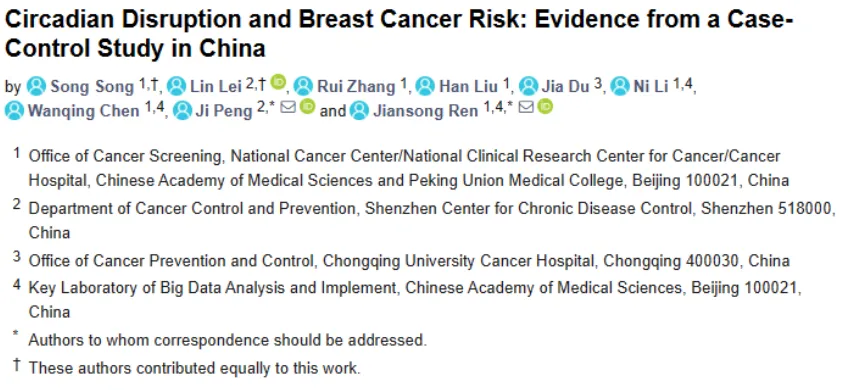
Task: Open author name Wanqing Chen
Action: pos(83,111)
